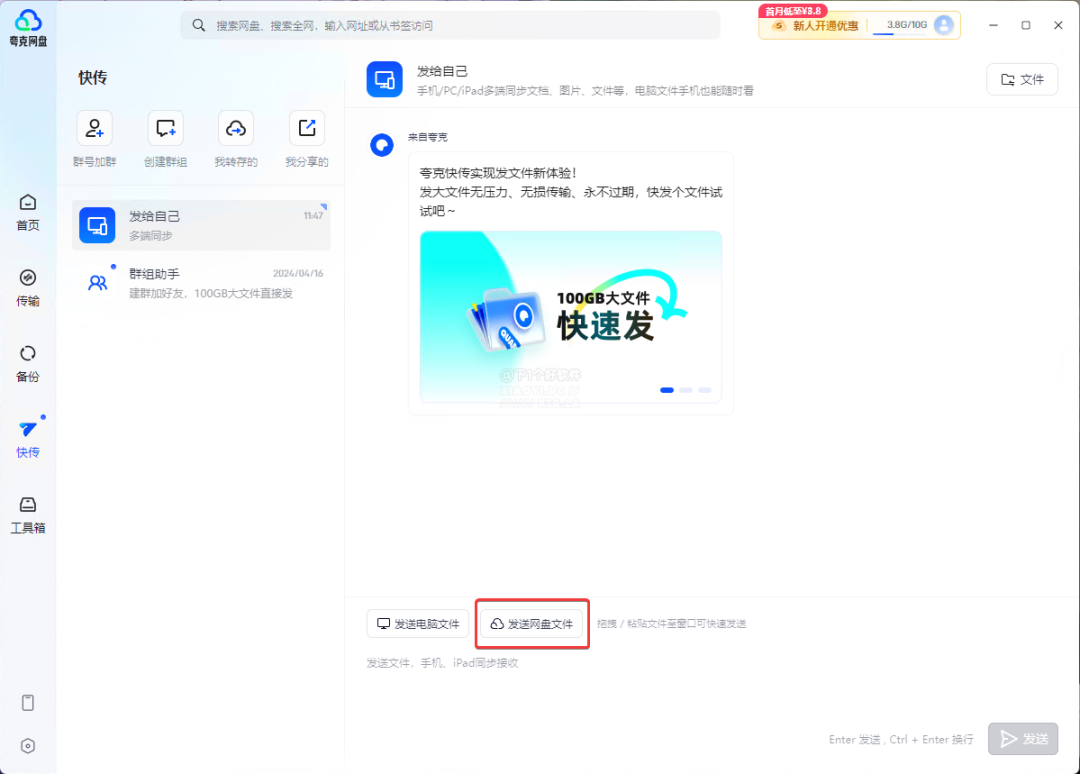Open the 工具箱 toolbox

click(28, 515)
